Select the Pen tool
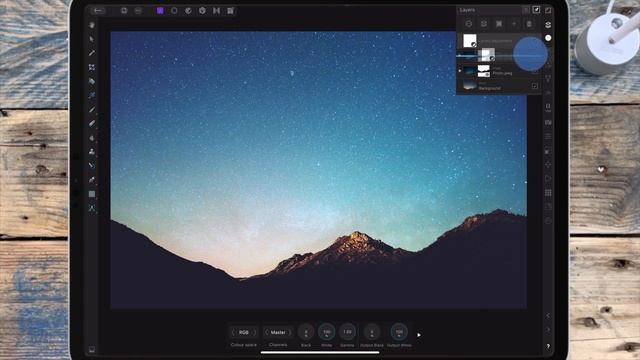 pos(92,180)
